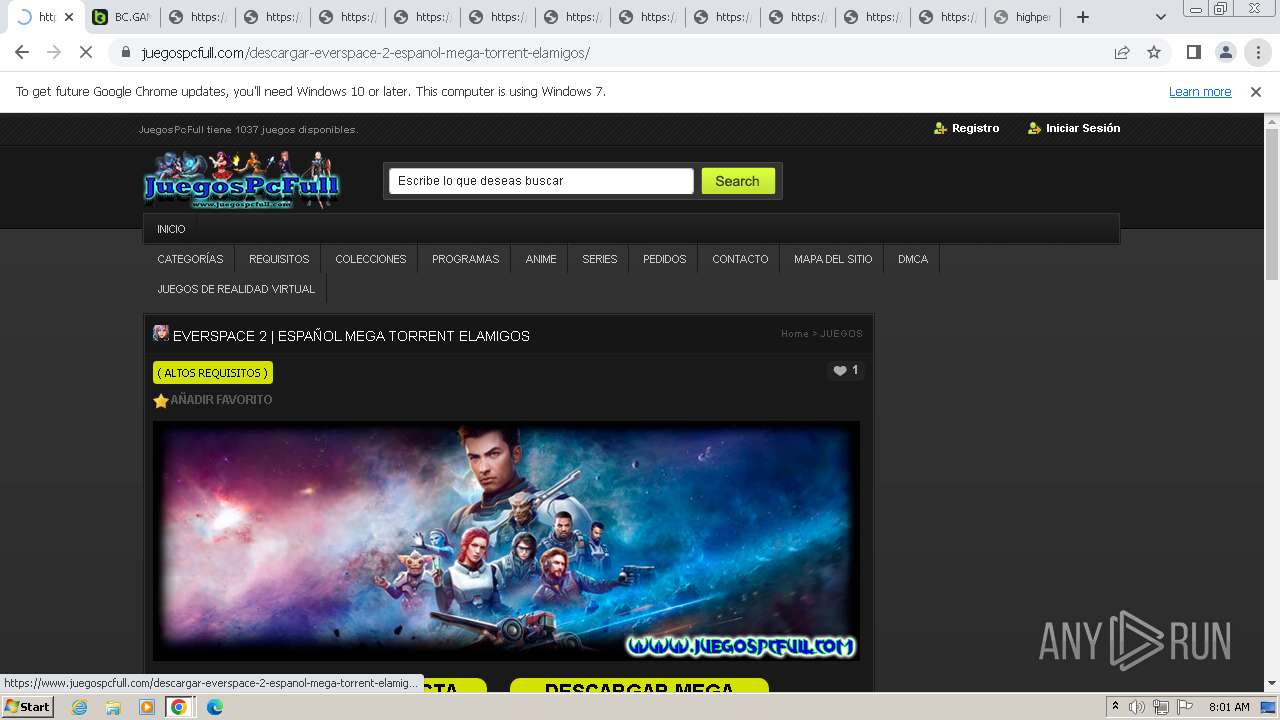The height and width of the screenshot is (720, 1280).
Task: Show hidden tray icons arrow
Action: [1116, 707]
